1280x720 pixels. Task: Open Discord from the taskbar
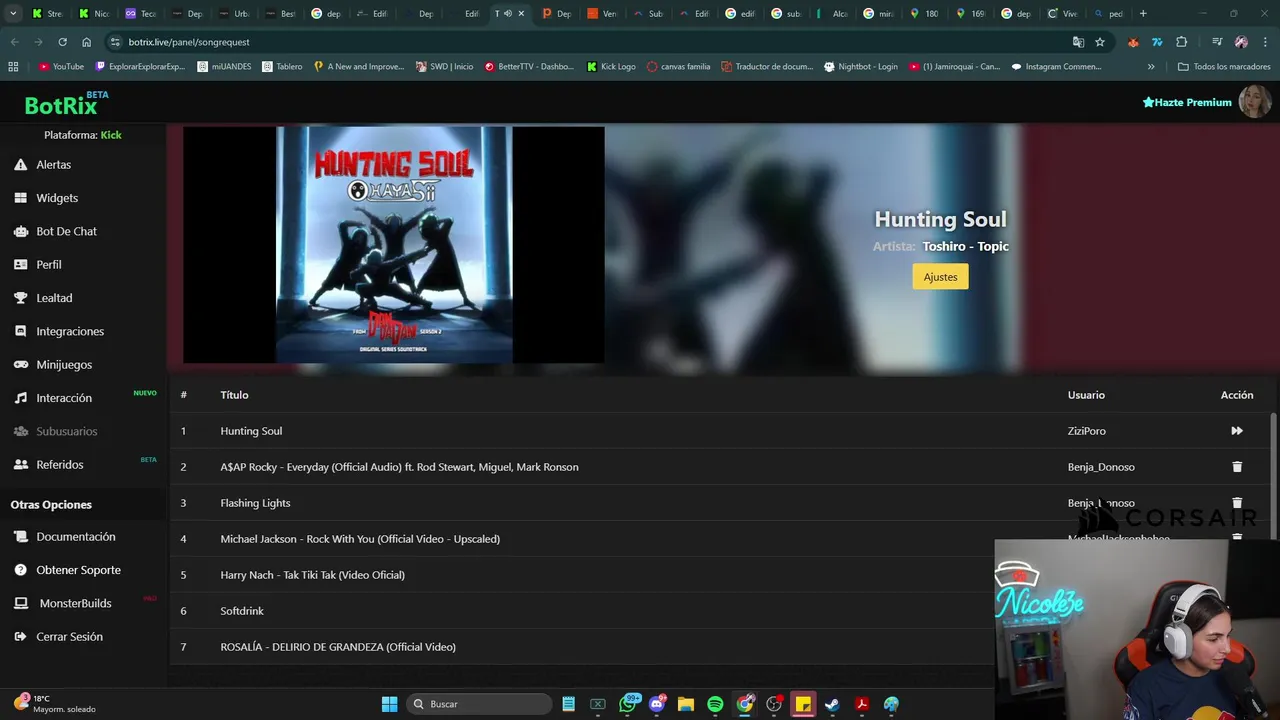click(657, 704)
